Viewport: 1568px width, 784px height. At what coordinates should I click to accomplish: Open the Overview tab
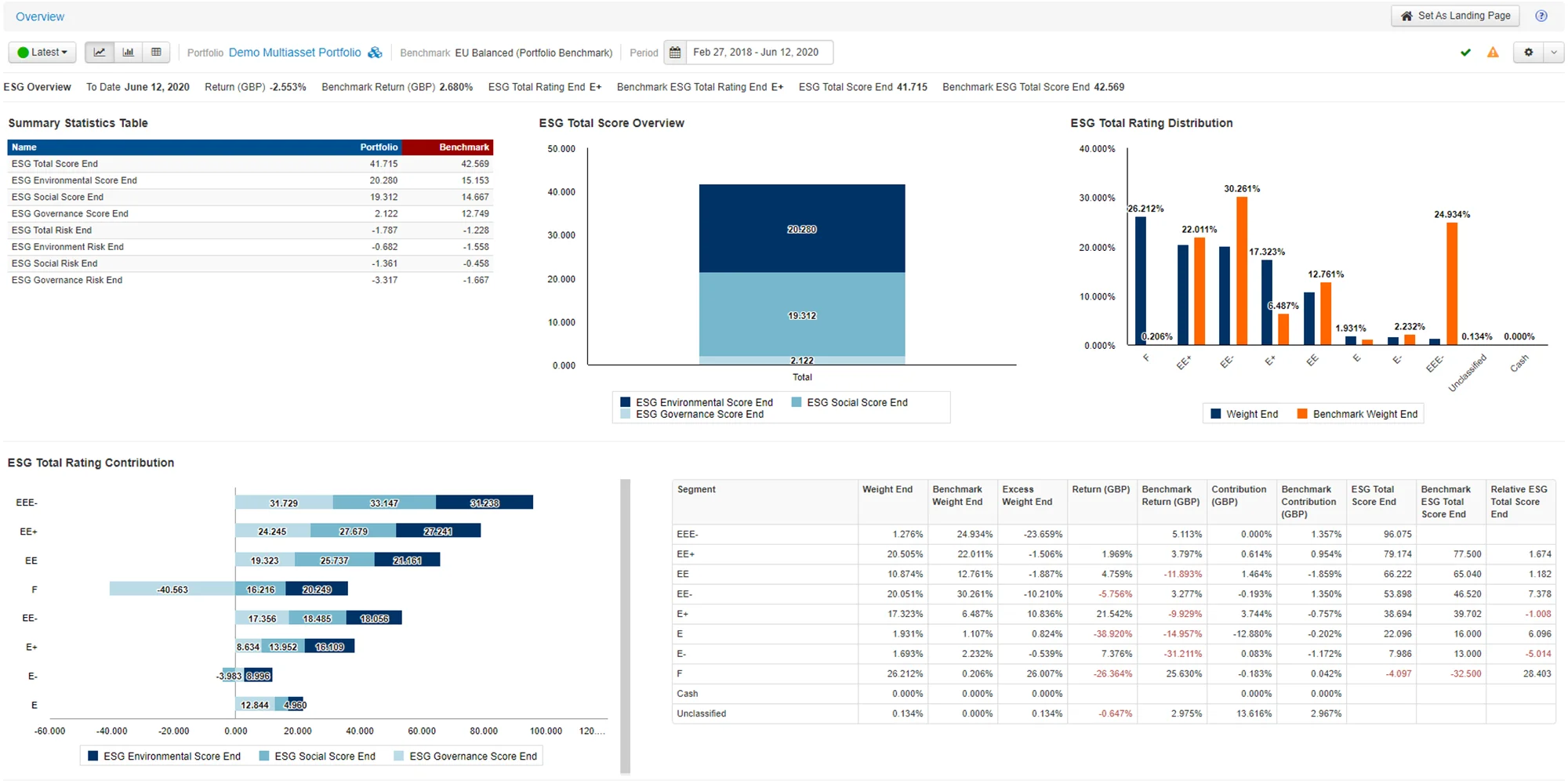(x=40, y=16)
